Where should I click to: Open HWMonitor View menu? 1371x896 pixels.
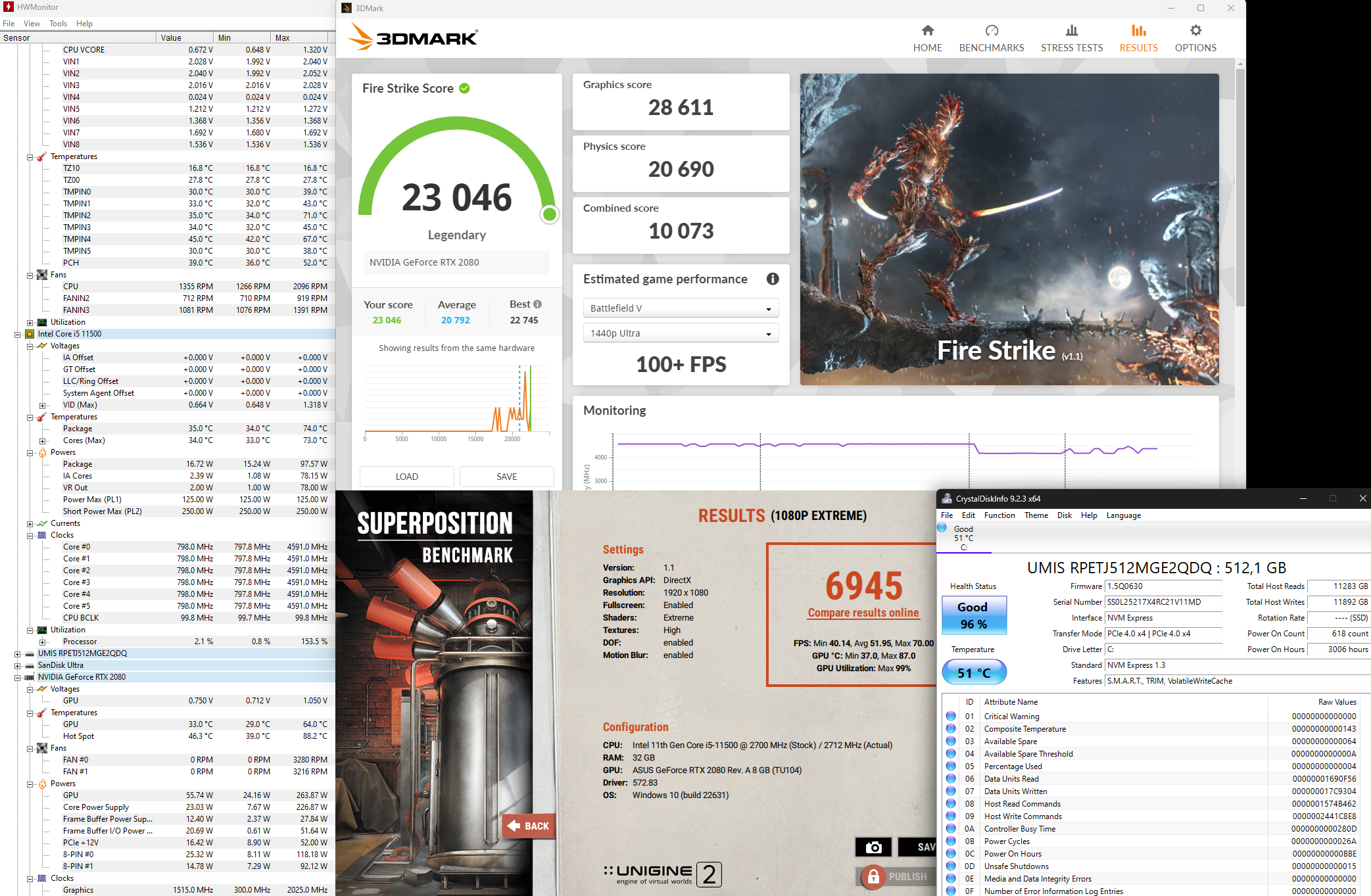click(x=32, y=23)
